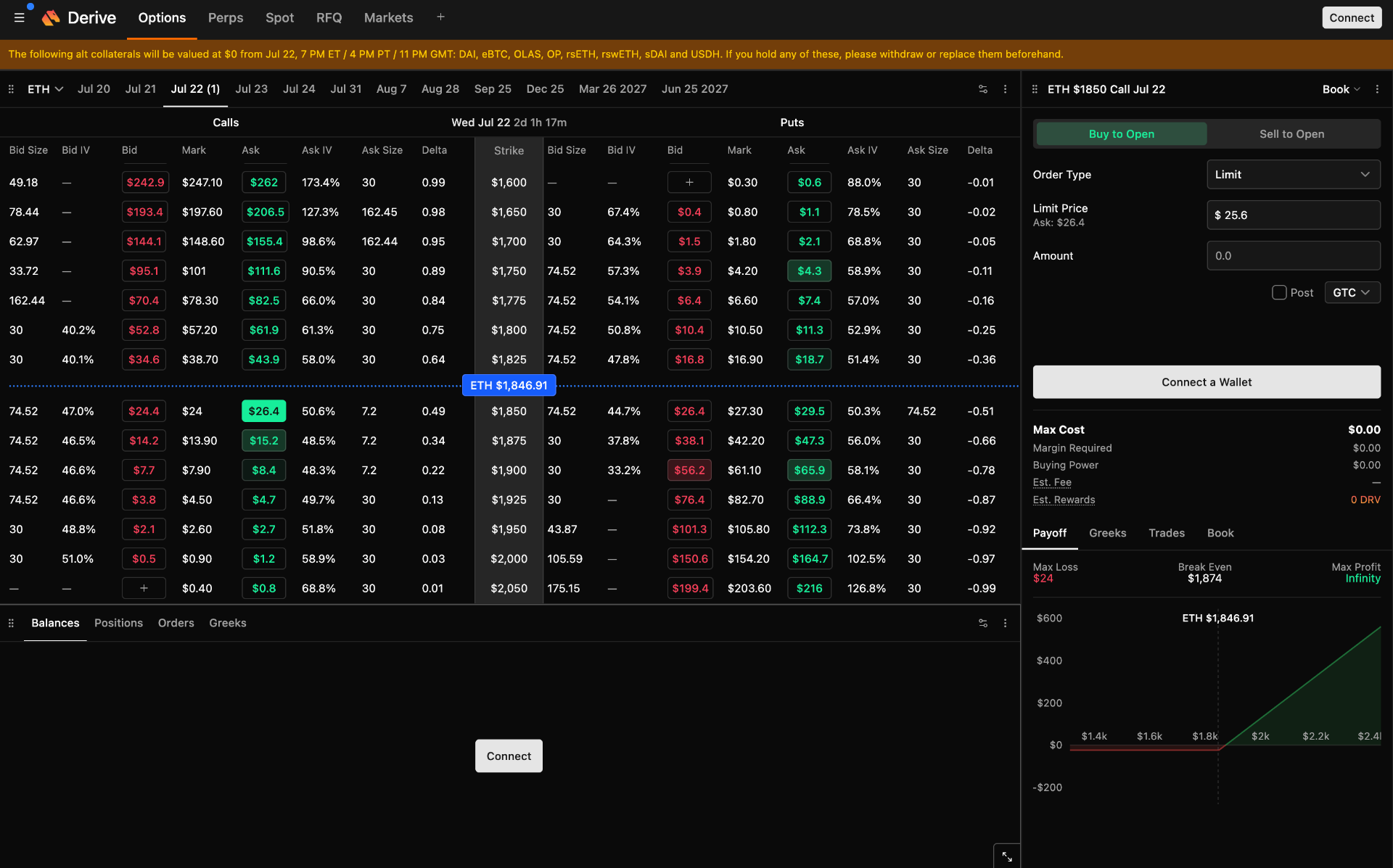The width and height of the screenshot is (1393, 868).
Task: Click Connect button in Balances panel
Action: click(509, 756)
